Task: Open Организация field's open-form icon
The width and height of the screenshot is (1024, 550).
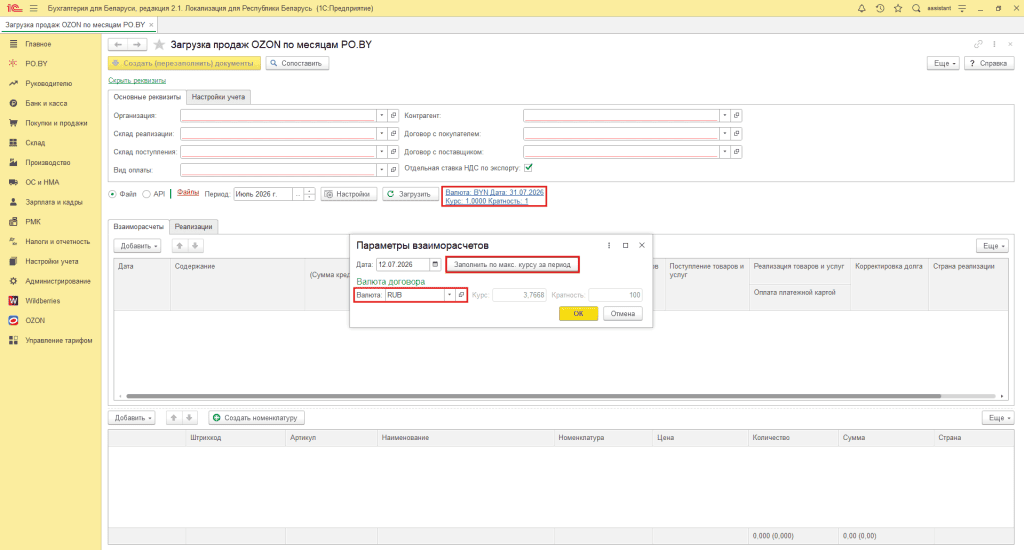Action: click(393, 116)
